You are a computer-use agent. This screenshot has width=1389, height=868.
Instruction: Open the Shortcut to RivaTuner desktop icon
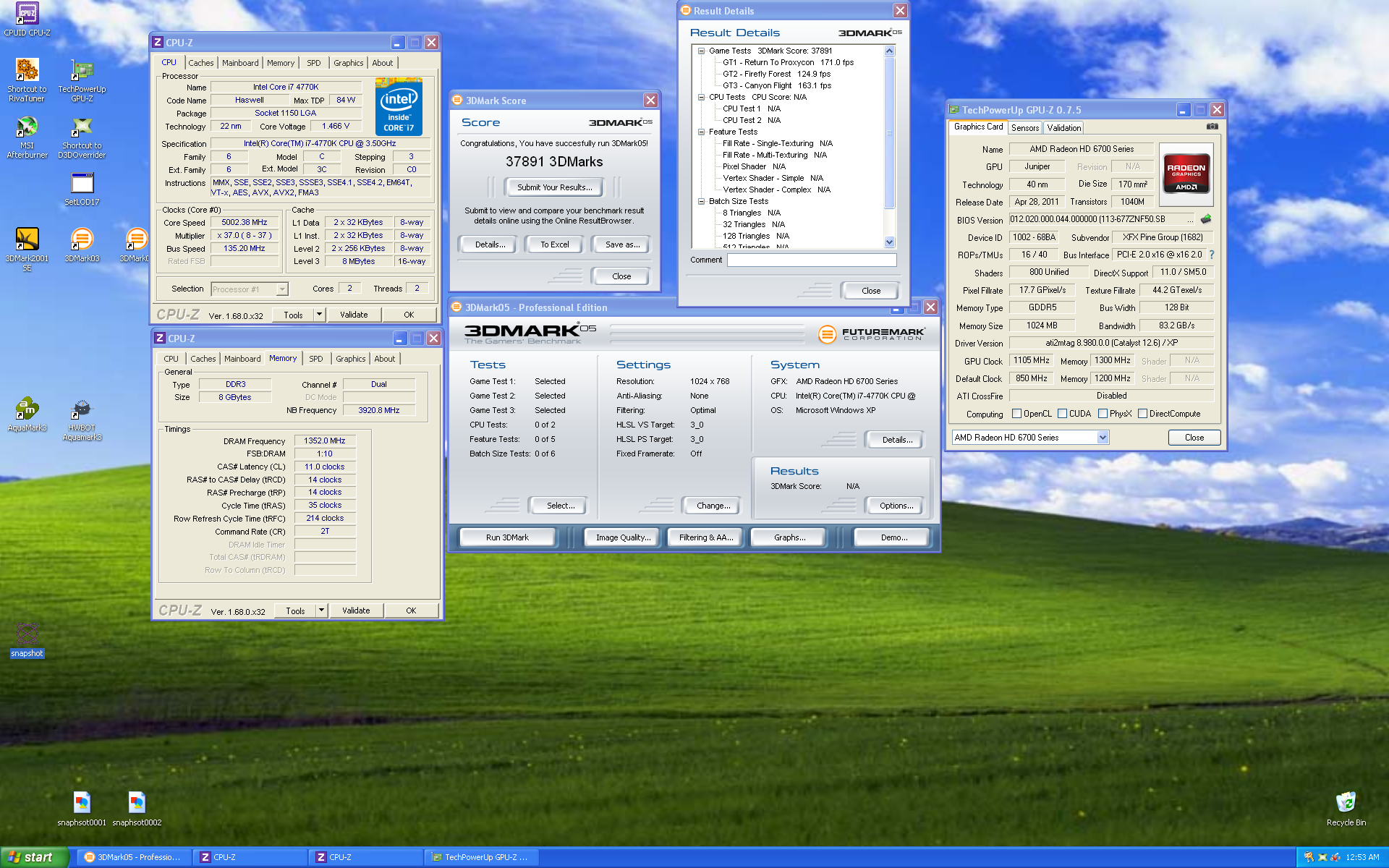(27, 80)
